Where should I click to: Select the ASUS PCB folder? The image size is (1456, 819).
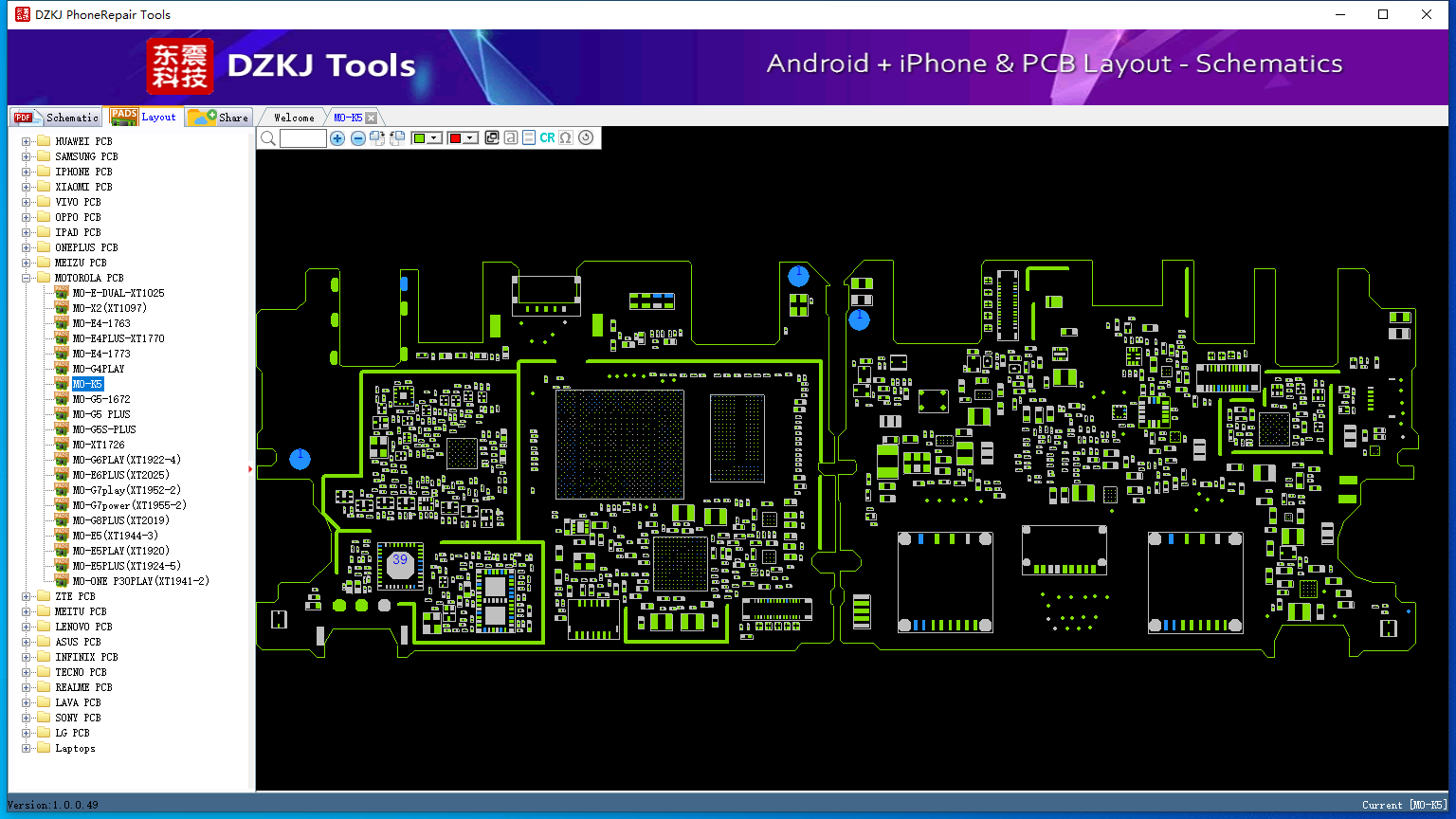coord(78,642)
